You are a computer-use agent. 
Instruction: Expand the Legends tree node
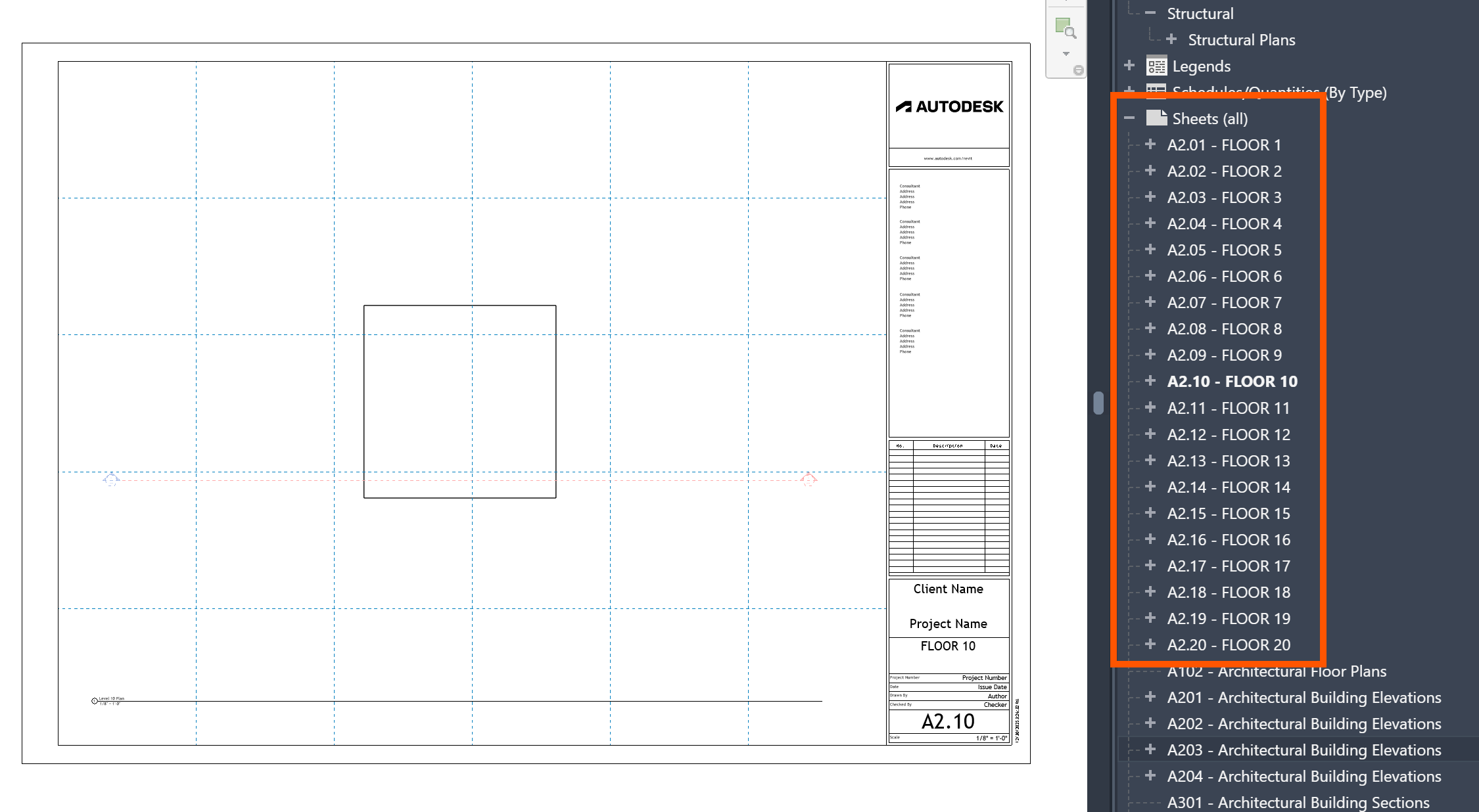[x=1129, y=66]
